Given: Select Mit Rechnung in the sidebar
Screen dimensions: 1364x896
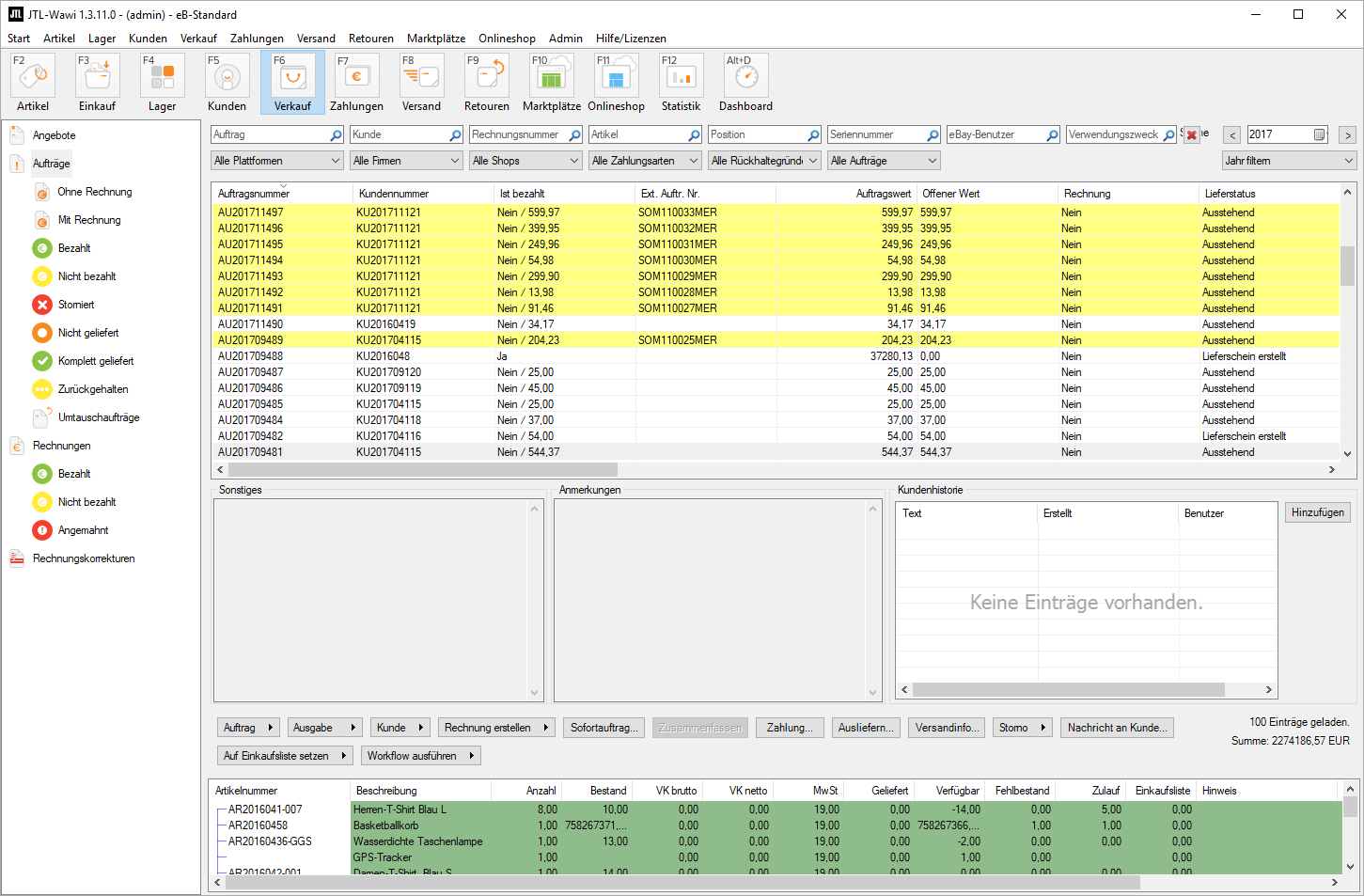Looking at the screenshot, I should pos(89,220).
